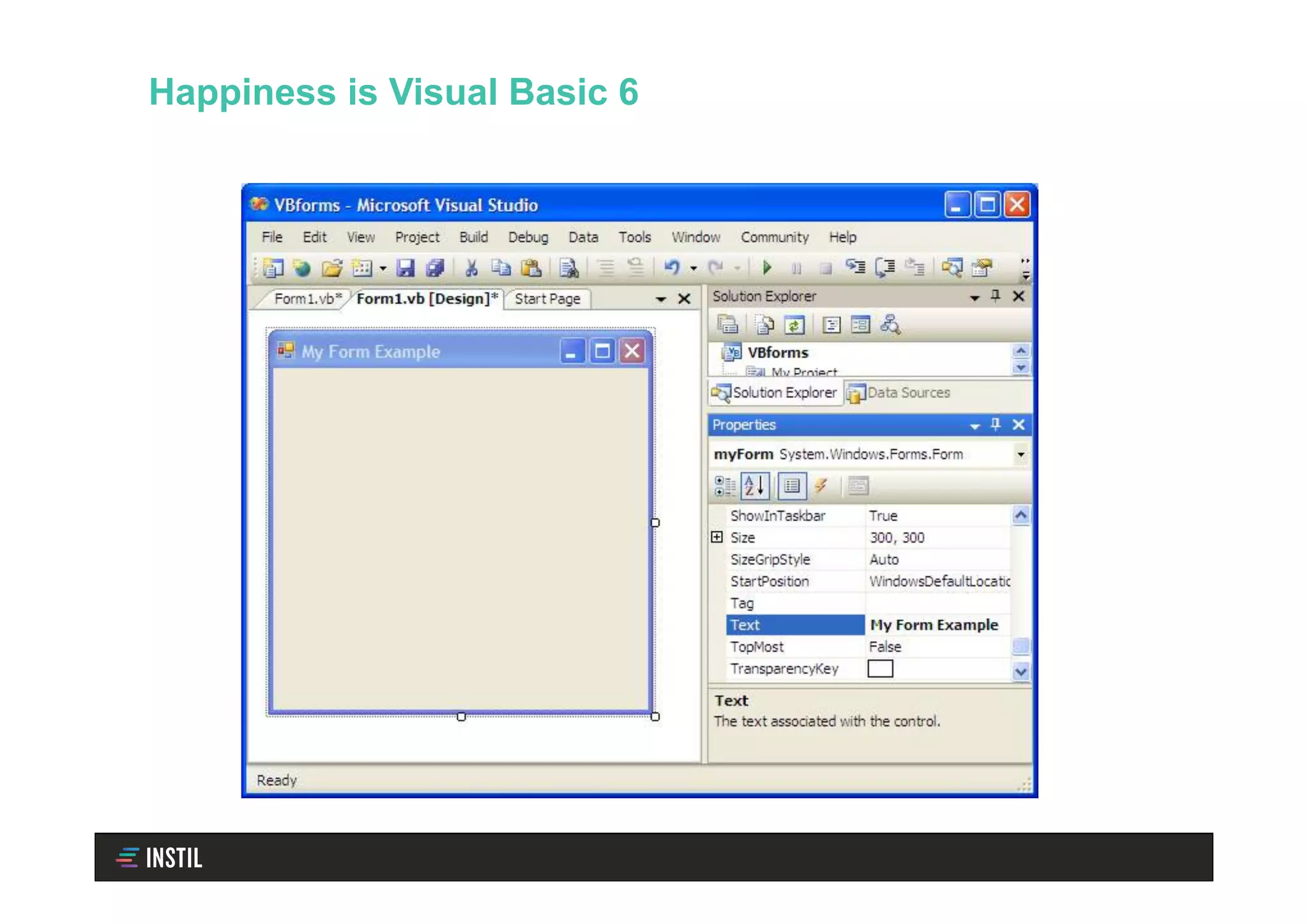Open the Data menu

coord(583,237)
